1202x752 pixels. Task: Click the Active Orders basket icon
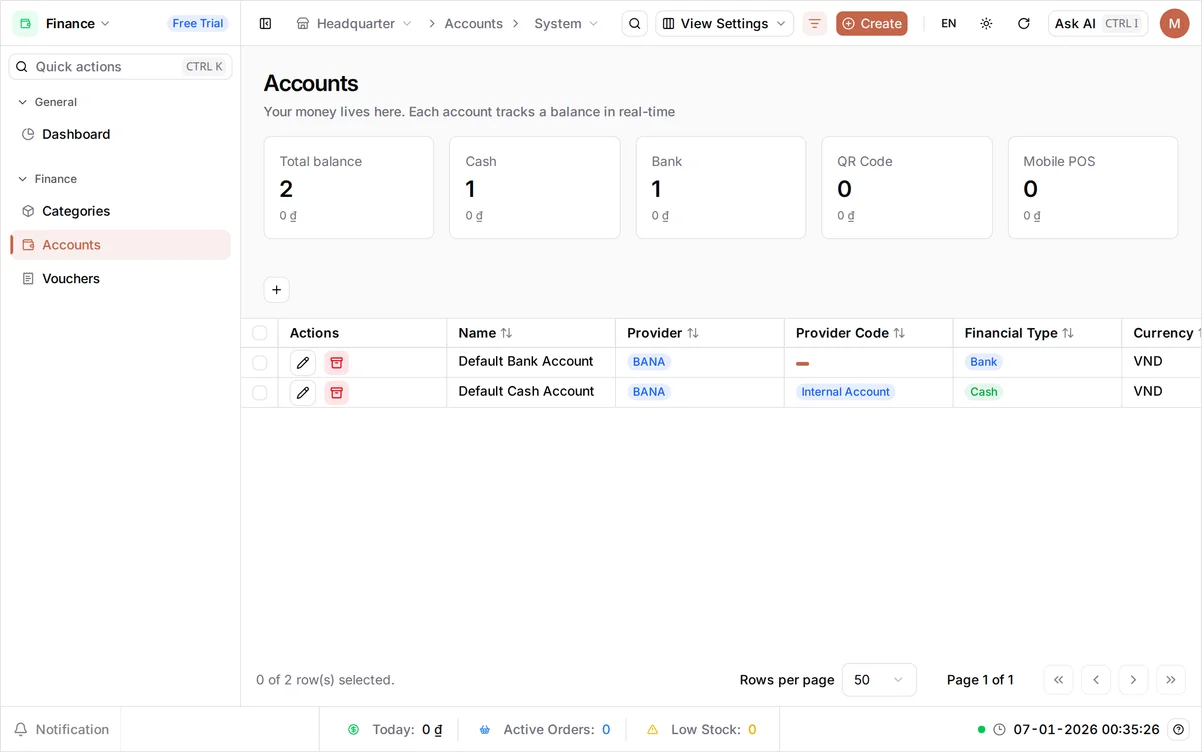485,730
